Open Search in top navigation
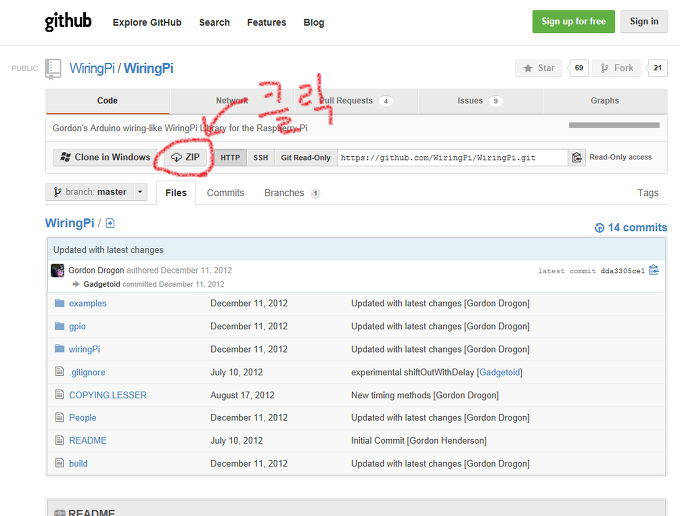Screen dimensions: 680x516 coord(214,23)
